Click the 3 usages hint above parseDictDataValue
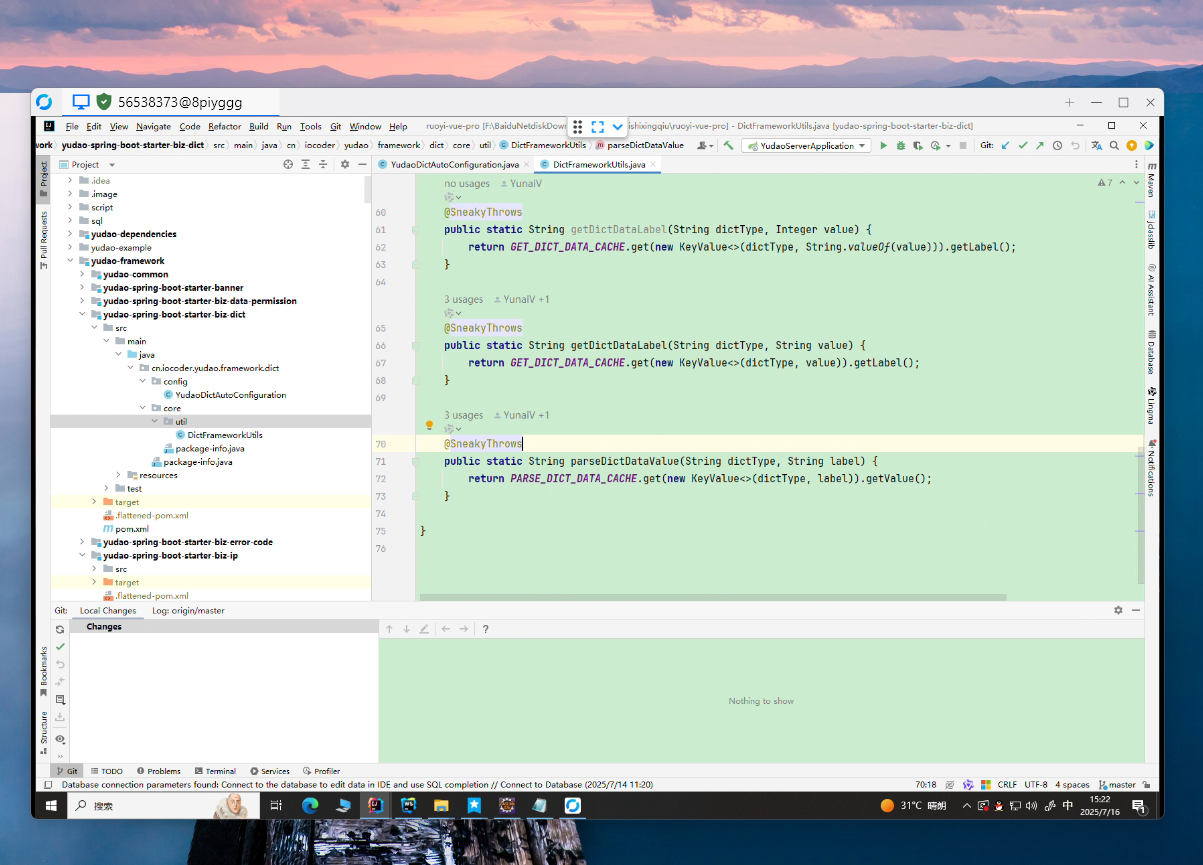The height and width of the screenshot is (865, 1203). point(463,415)
